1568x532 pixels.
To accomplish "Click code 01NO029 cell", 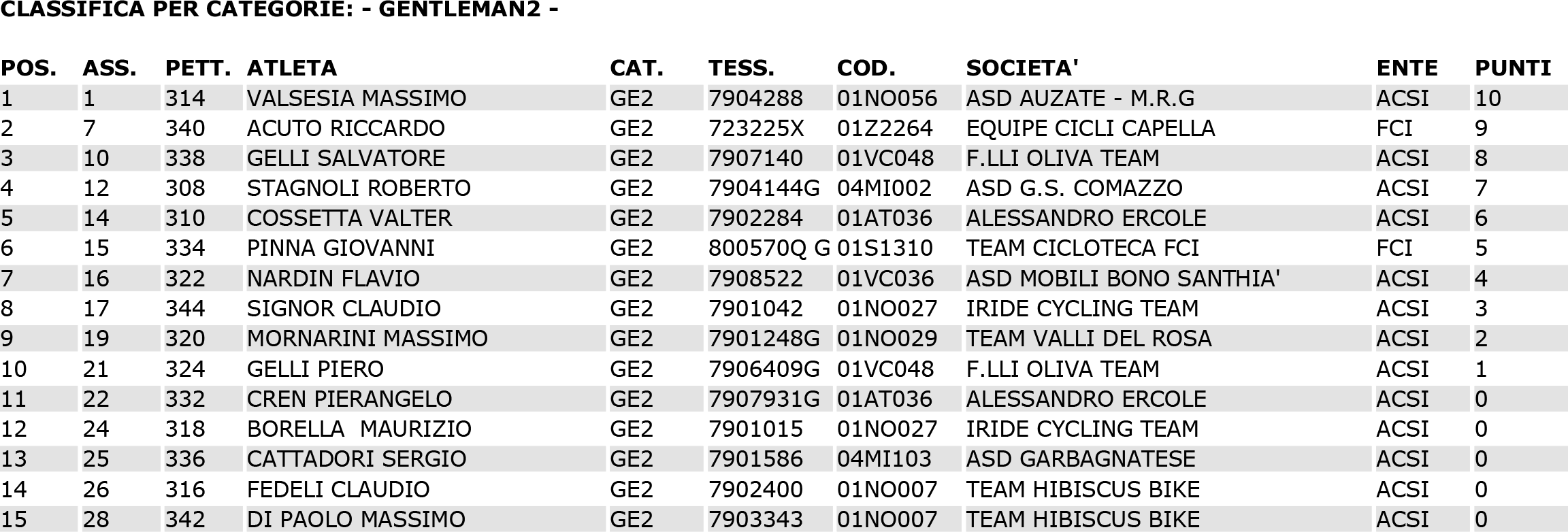I will click(x=887, y=338).
